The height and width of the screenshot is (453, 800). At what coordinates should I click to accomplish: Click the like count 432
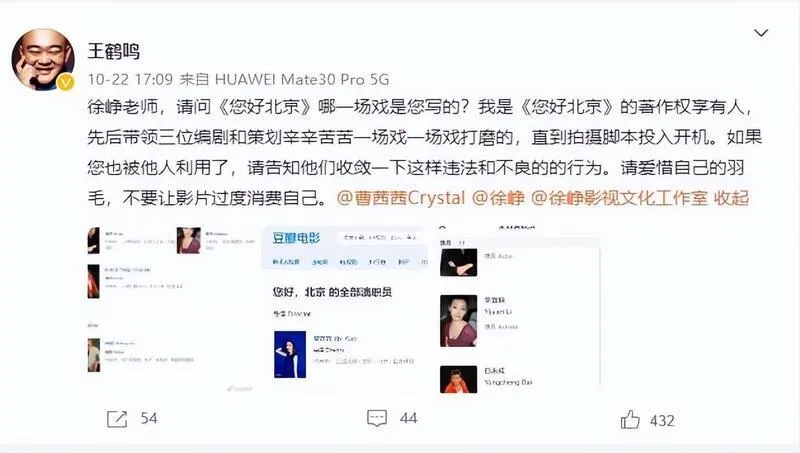[x=662, y=421]
